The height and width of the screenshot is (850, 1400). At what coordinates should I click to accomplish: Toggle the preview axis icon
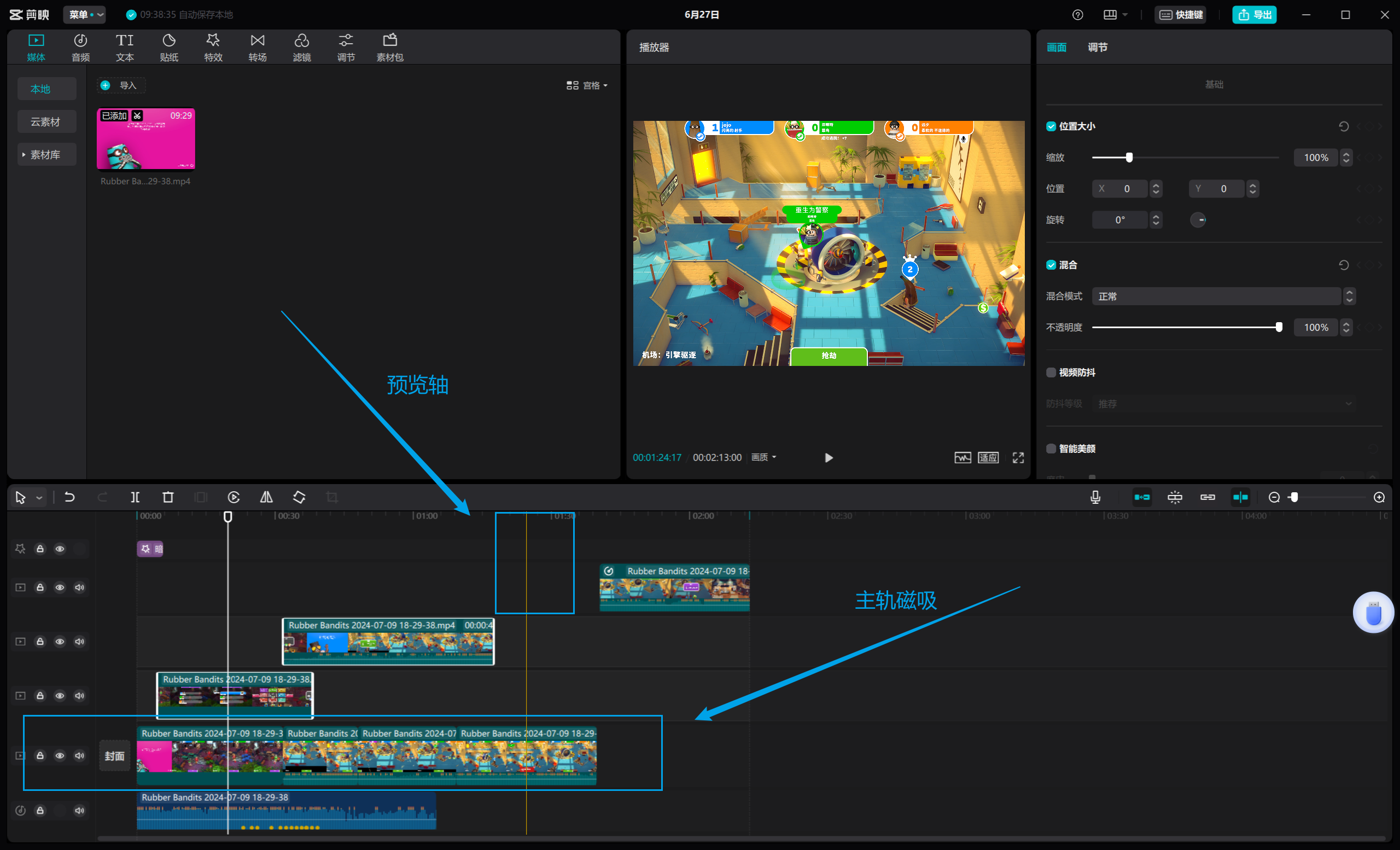pos(1240,497)
